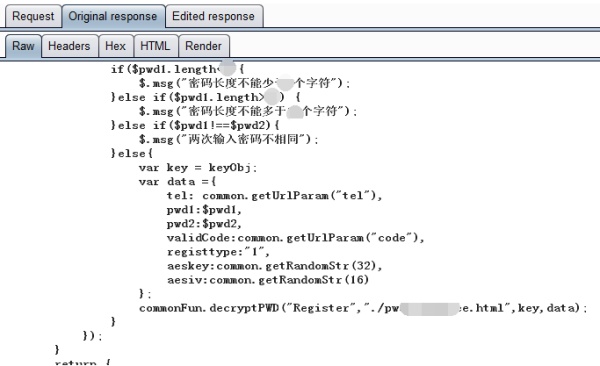Switch to the Edited response tab
The image size is (600, 366).
[214, 16]
